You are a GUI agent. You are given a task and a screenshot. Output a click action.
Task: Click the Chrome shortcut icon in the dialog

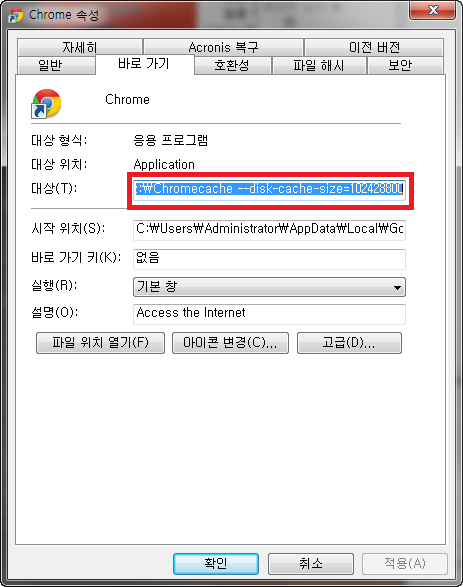(47, 104)
